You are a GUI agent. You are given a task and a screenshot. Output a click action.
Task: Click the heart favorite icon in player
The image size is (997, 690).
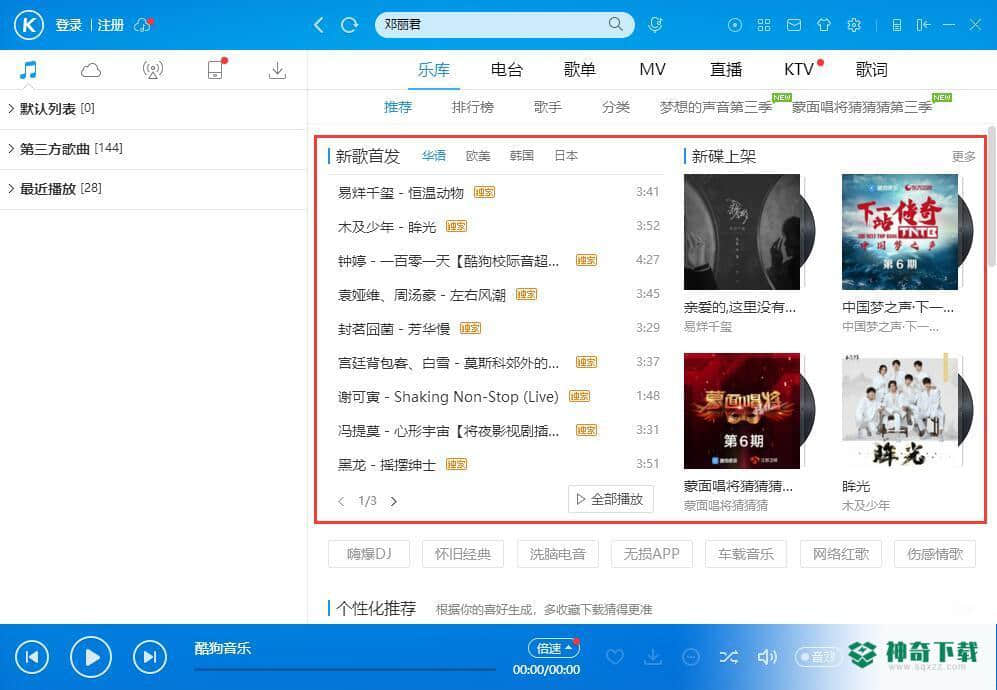click(615, 656)
